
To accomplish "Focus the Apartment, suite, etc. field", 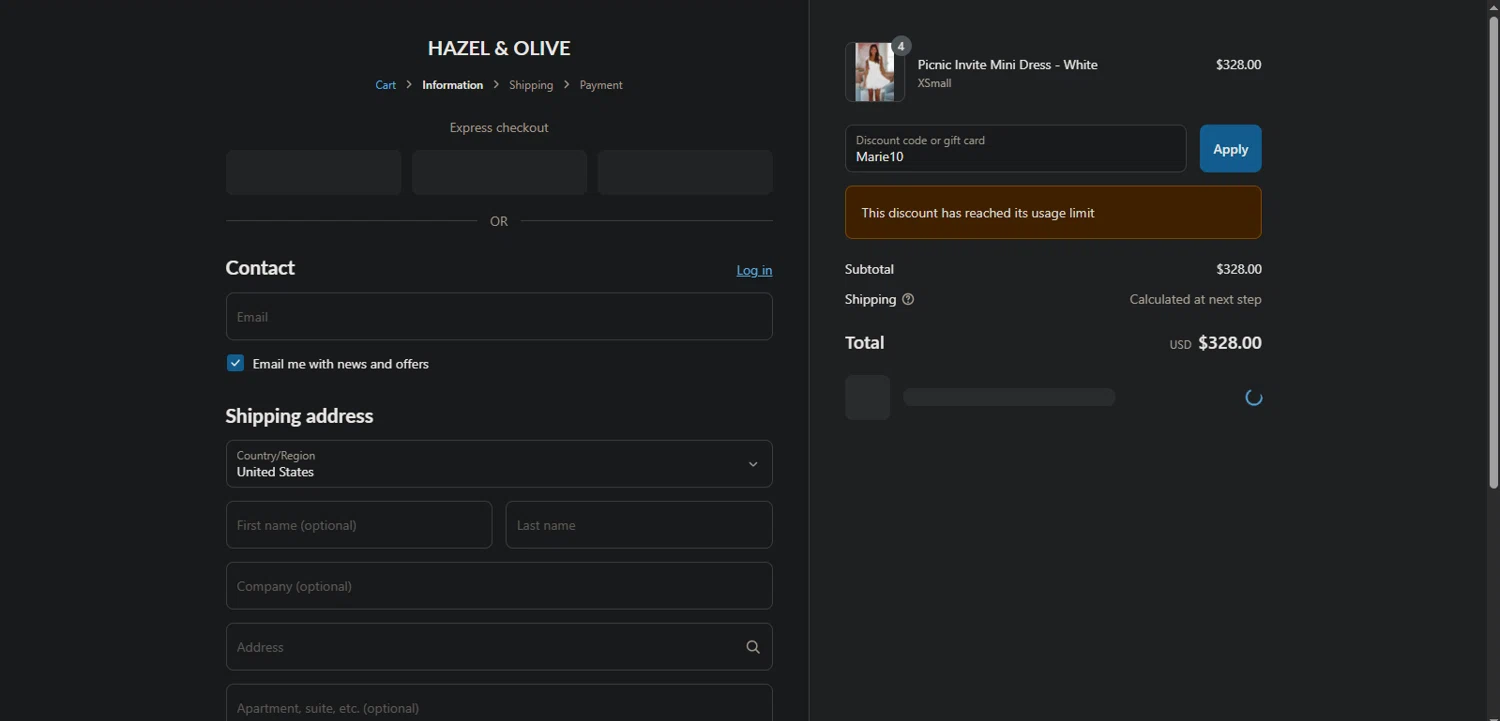I will coord(499,703).
